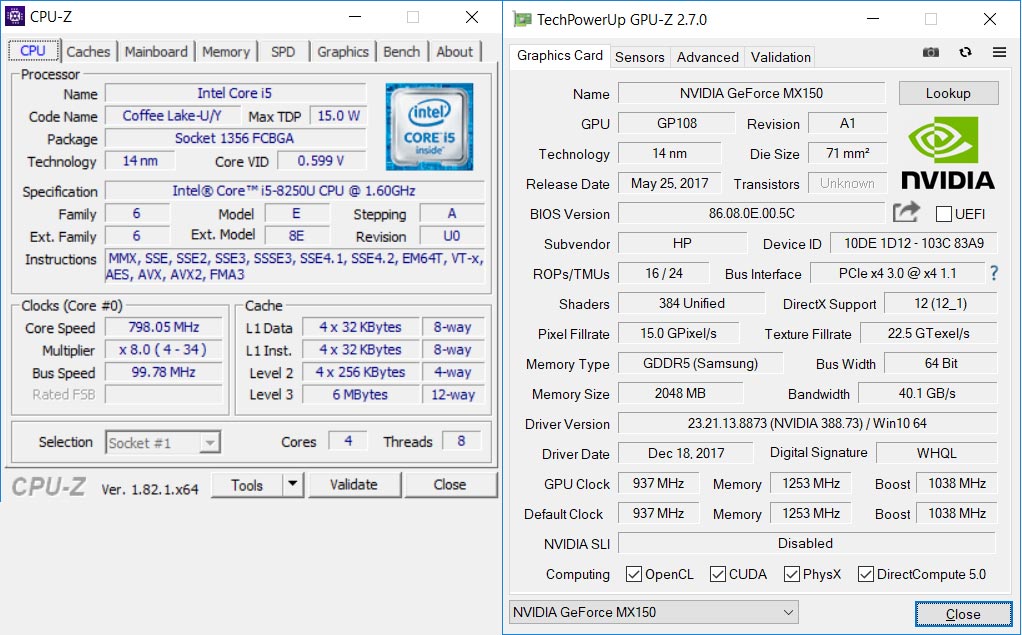1022x635 pixels.
Task: Minimize the GPU-Z window
Action: [x=873, y=19]
